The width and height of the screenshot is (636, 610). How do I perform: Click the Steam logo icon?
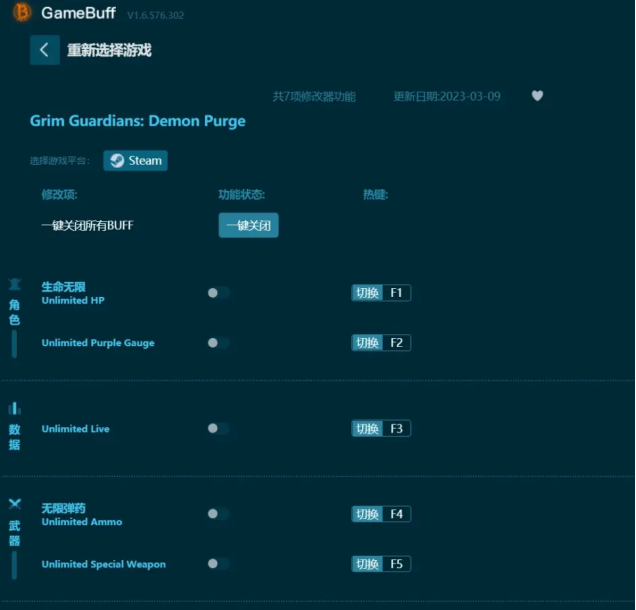117,161
